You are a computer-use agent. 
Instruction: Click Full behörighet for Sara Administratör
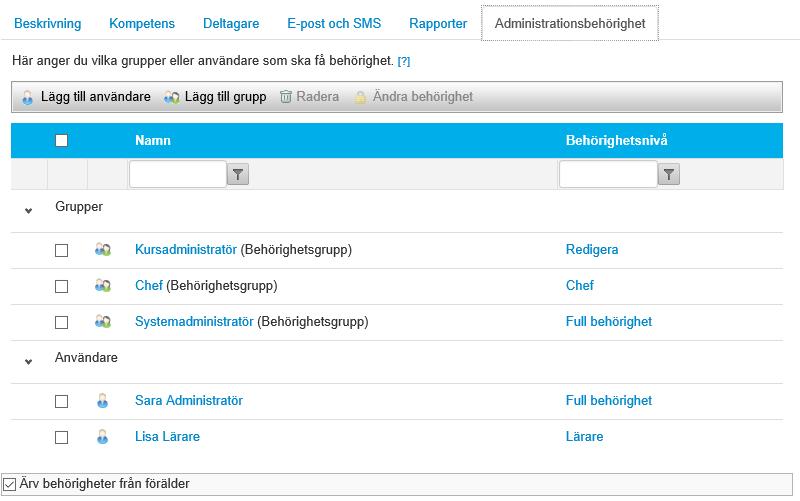pos(609,400)
